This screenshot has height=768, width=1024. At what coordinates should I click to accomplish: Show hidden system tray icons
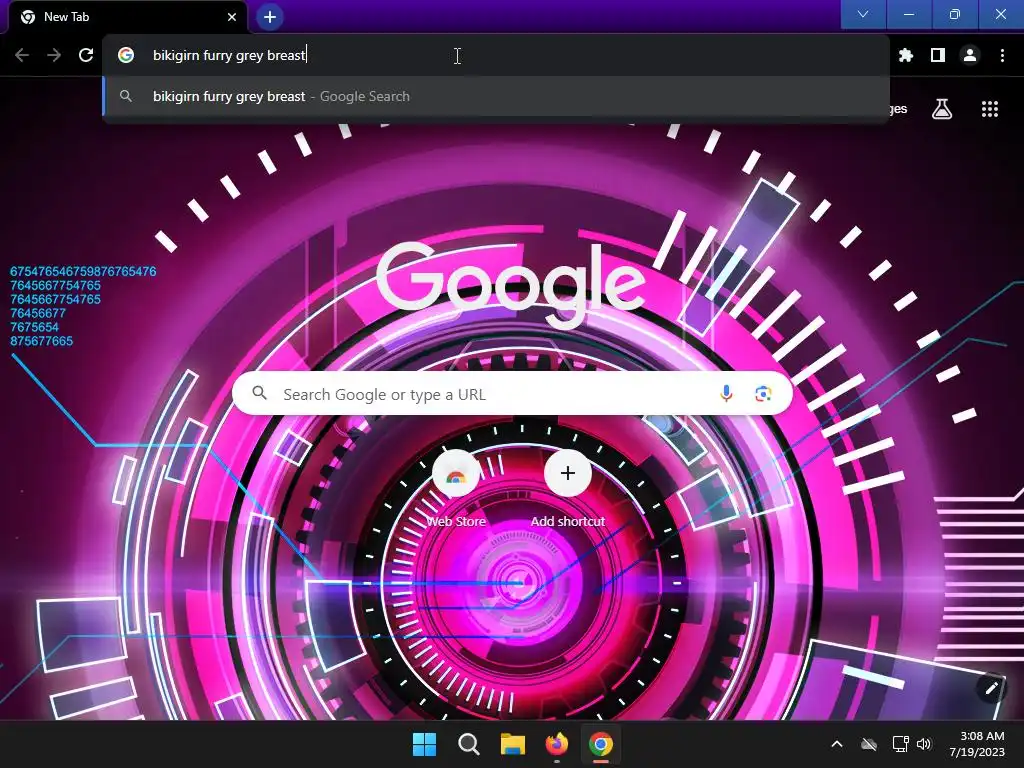837,744
